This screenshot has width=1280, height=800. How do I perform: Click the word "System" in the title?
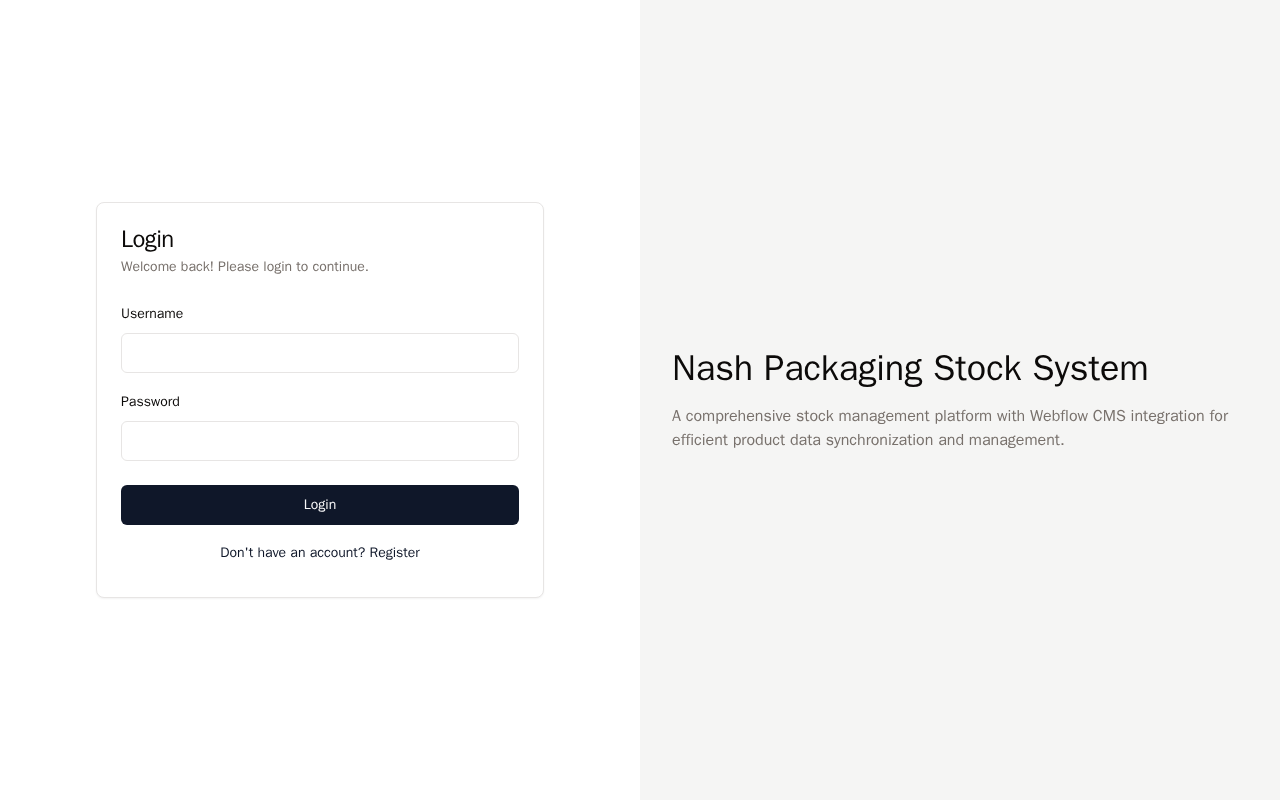(1090, 368)
